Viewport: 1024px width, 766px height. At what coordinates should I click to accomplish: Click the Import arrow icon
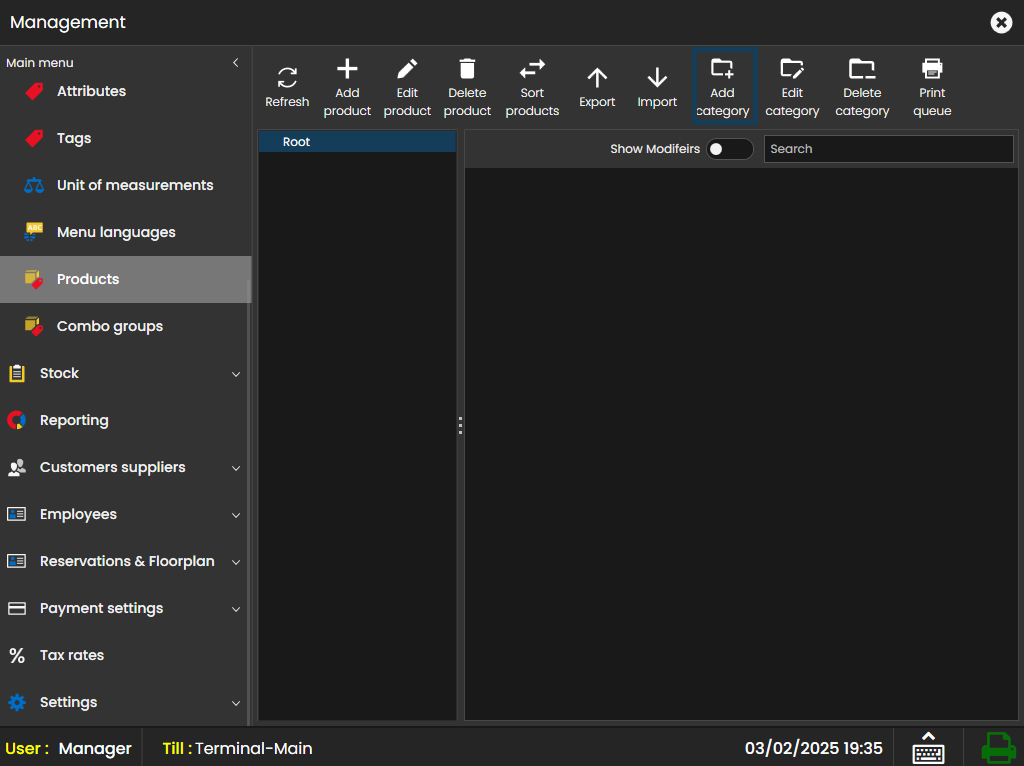click(x=657, y=78)
